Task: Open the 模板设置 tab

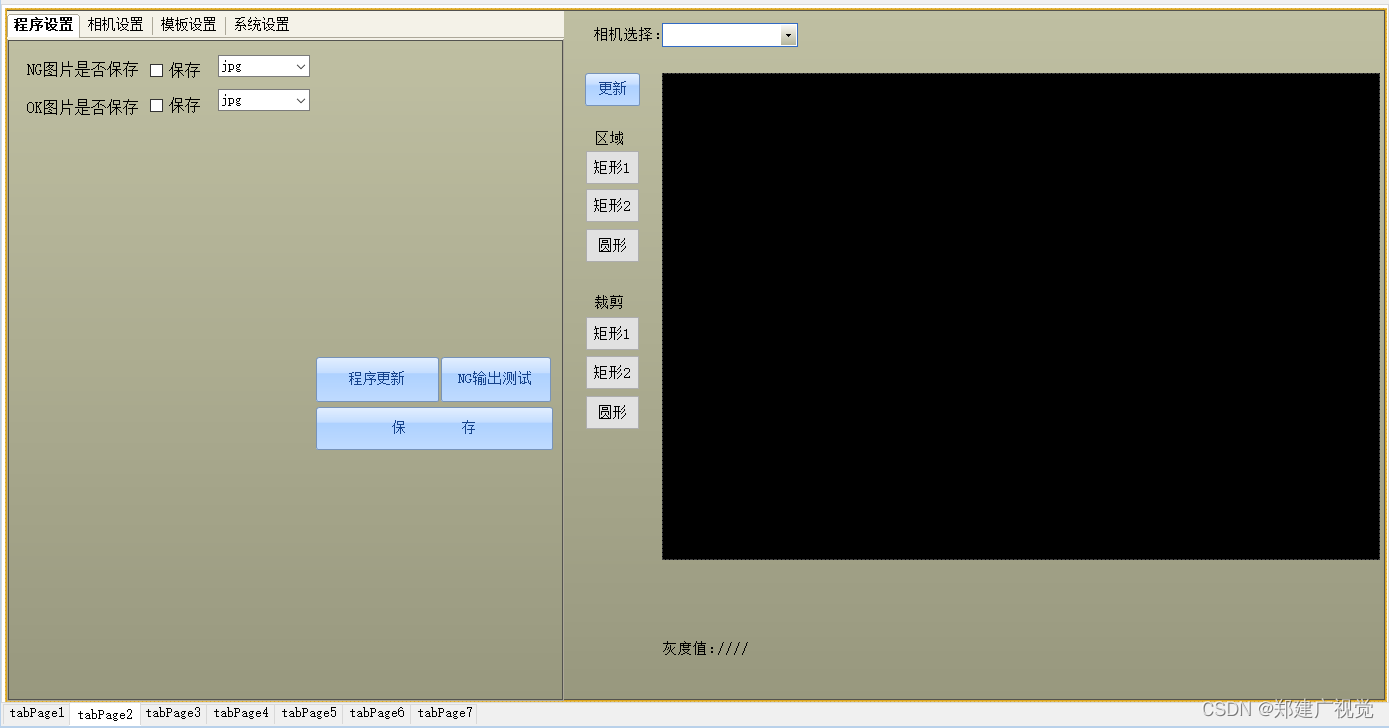Action: [x=188, y=25]
